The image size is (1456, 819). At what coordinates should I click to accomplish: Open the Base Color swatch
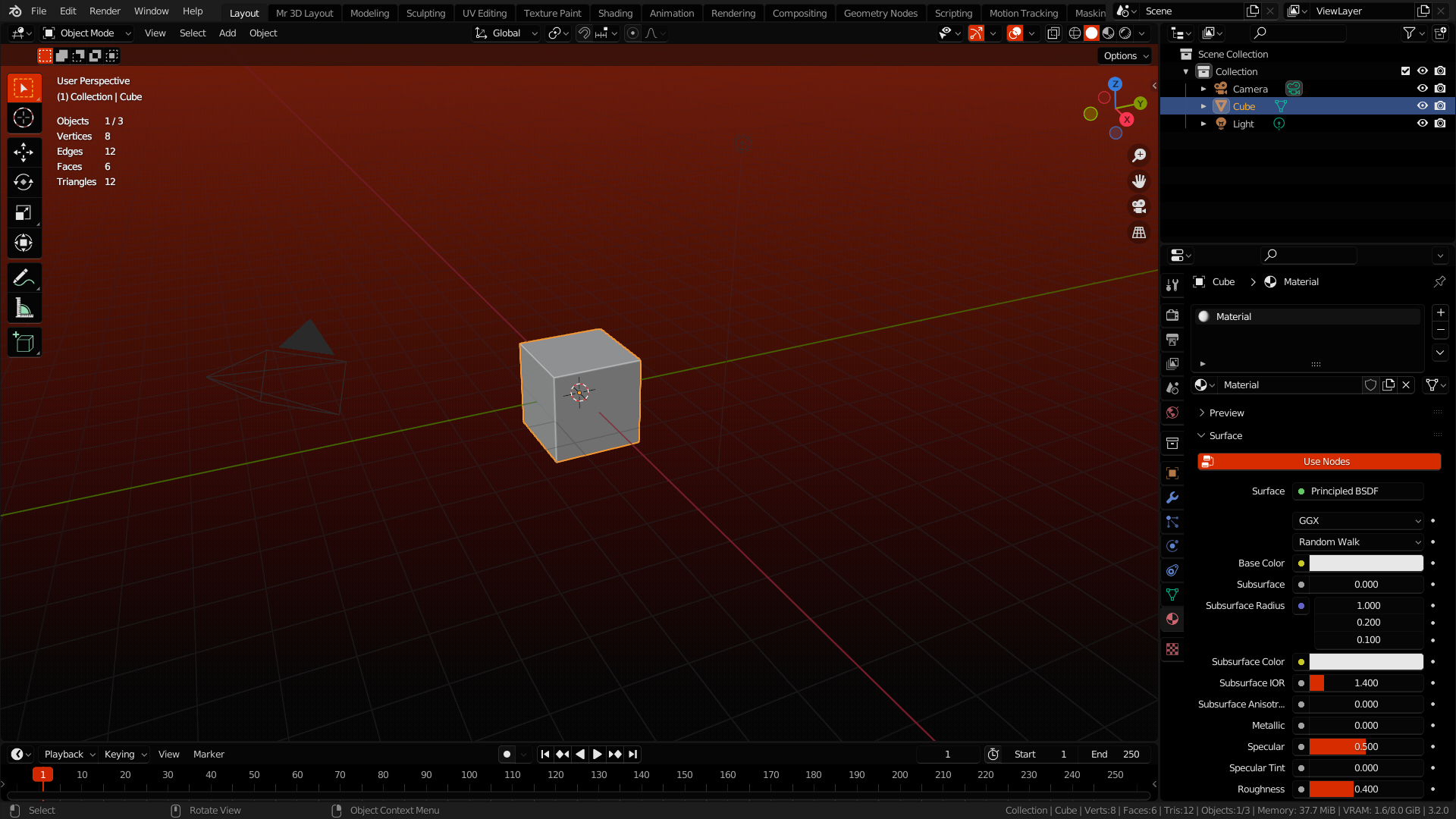(x=1365, y=563)
